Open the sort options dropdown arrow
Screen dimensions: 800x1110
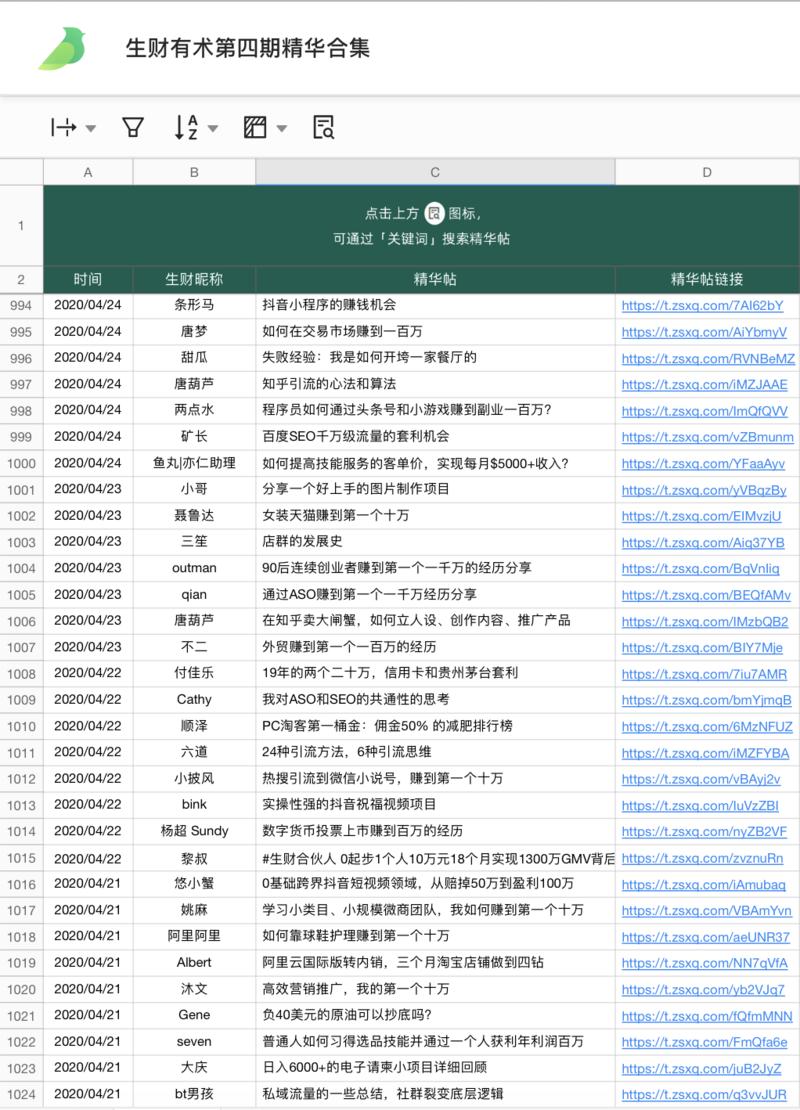pos(212,127)
